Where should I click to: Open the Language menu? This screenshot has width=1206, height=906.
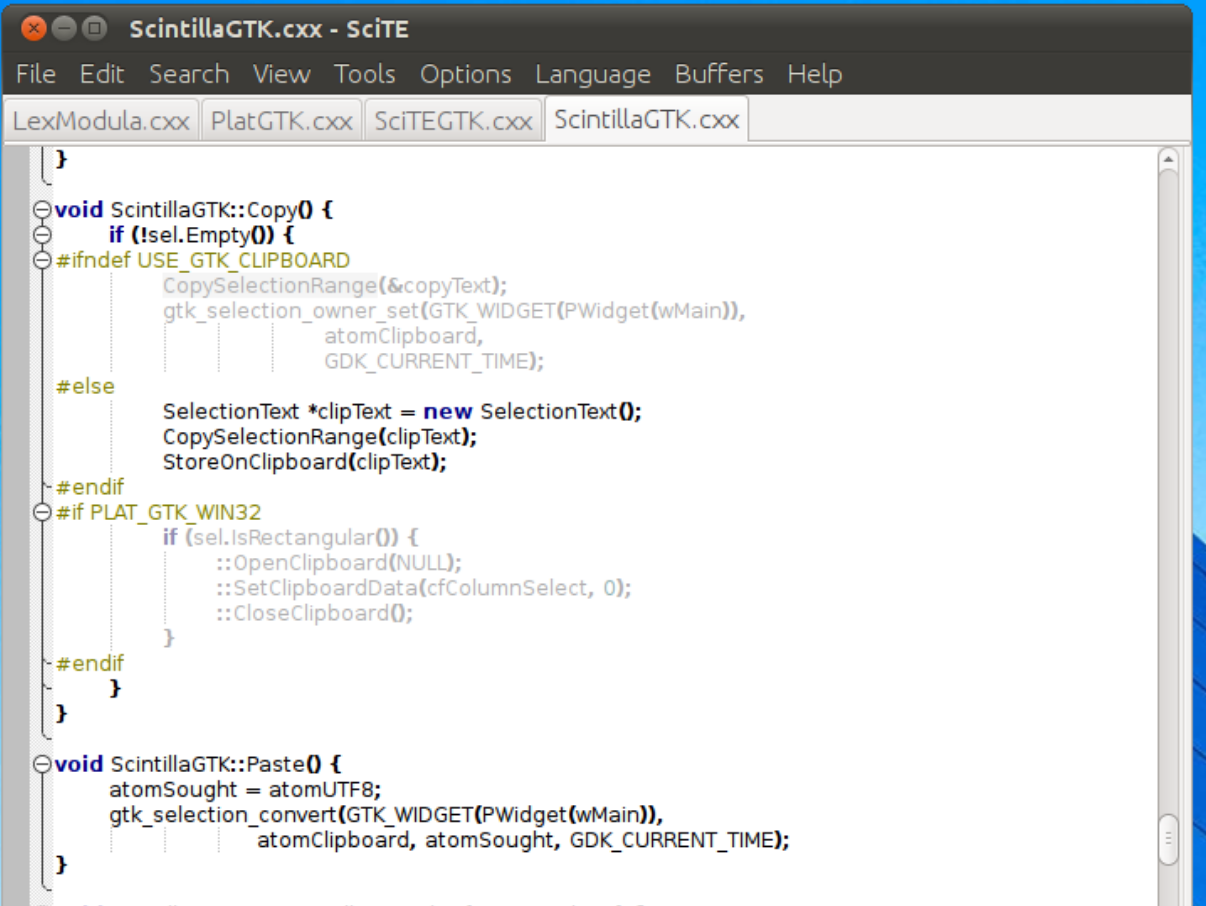point(592,74)
